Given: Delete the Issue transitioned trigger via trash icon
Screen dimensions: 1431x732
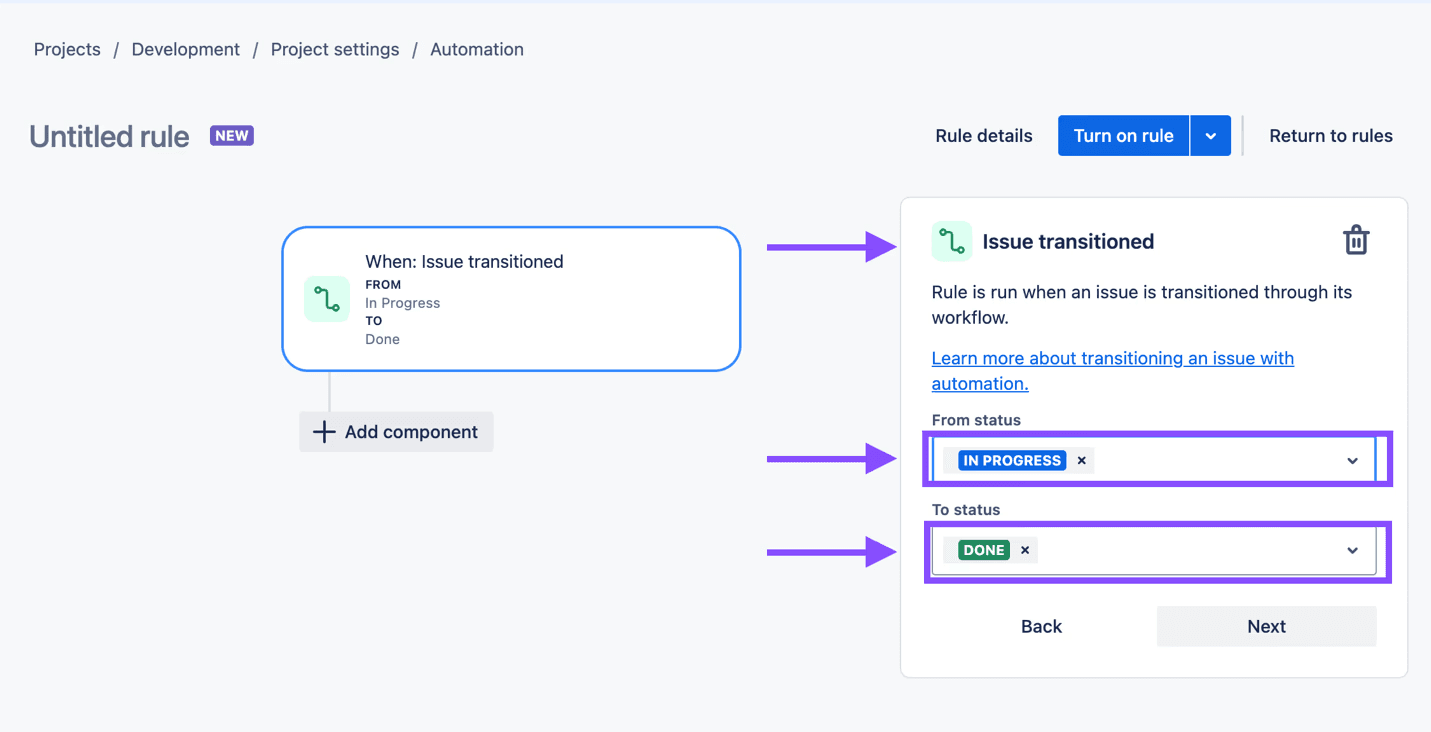Looking at the screenshot, I should click(x=1356, y=240).
